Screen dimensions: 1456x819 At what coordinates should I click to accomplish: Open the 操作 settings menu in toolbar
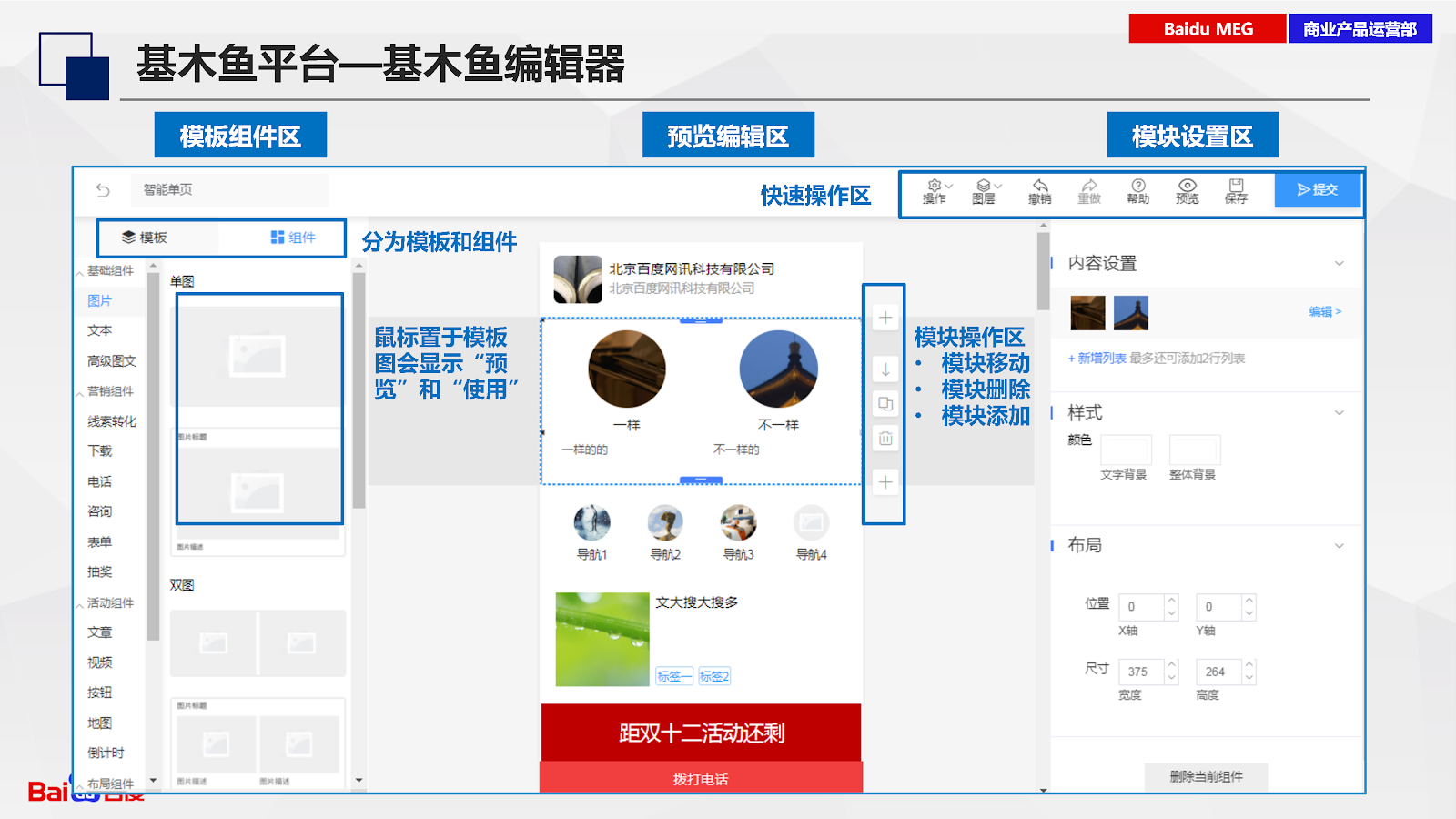pyautogui.click(x=937, y=191)
